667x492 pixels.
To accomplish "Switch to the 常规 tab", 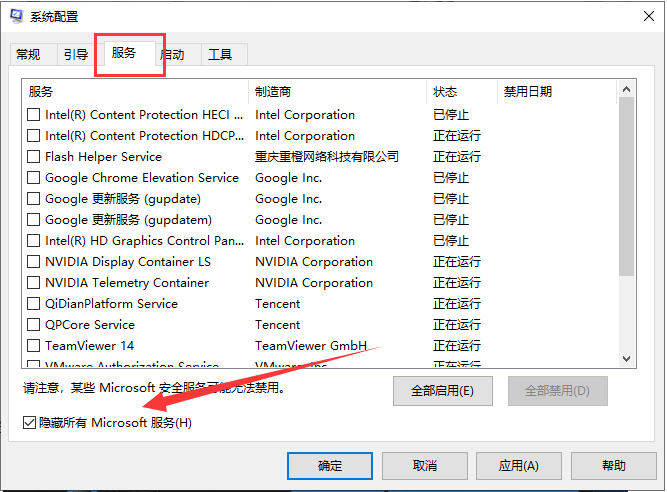I will 28,55.
